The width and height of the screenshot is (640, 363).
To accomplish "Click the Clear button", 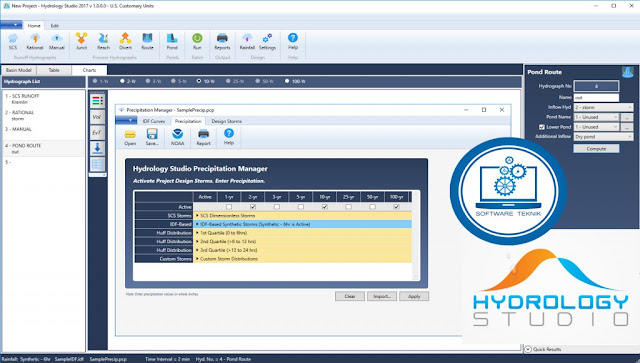I will point(350,296).
